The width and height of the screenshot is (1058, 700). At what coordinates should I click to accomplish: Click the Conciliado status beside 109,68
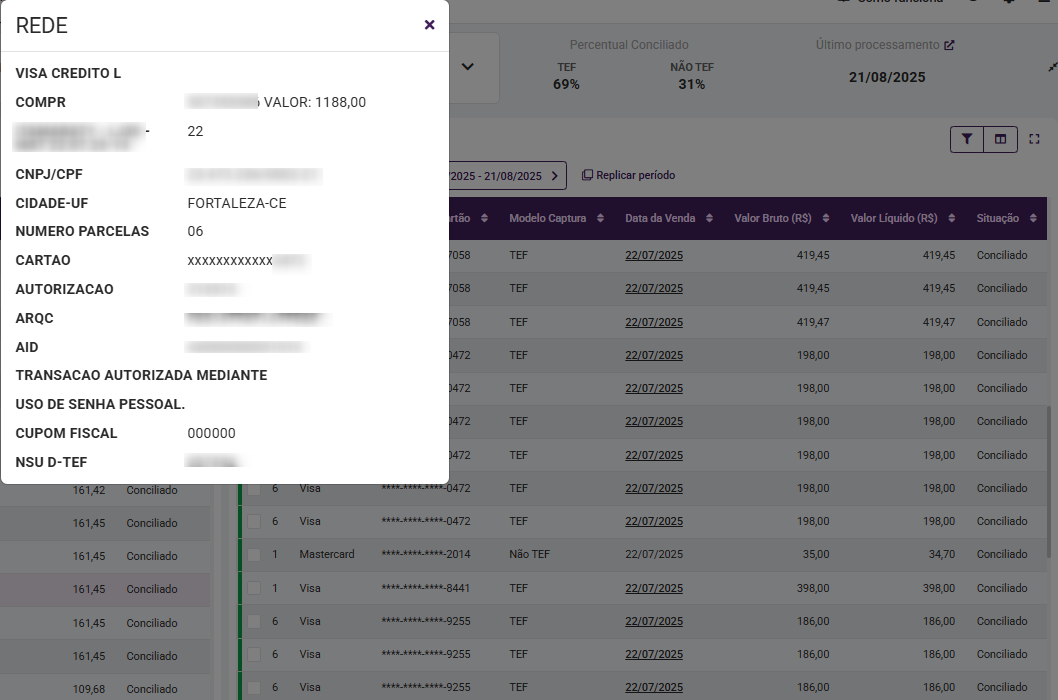click(152, 689)
